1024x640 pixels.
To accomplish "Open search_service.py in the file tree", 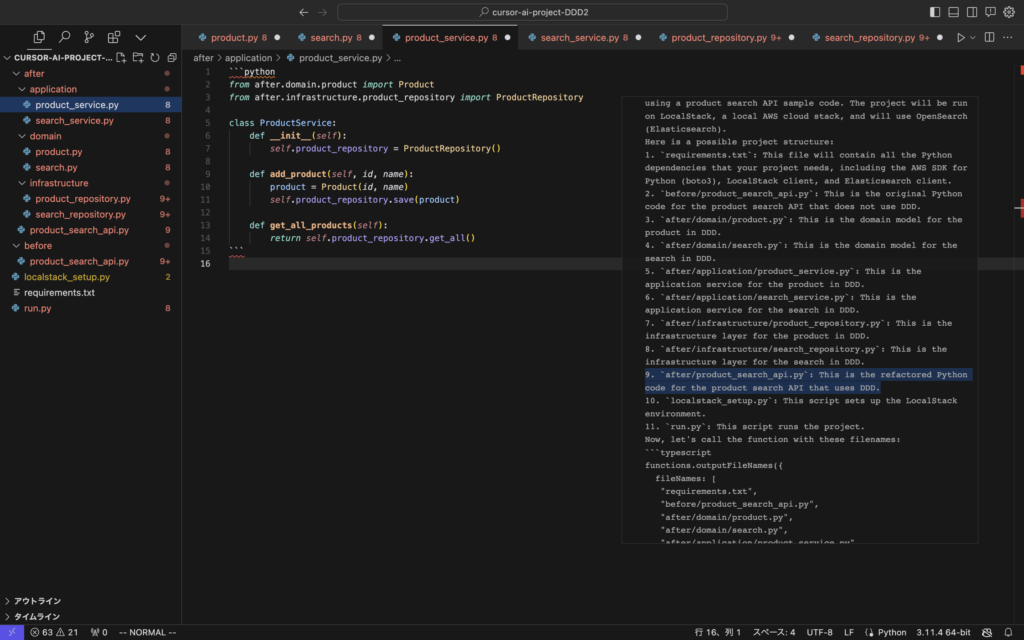I will point(90,120).
